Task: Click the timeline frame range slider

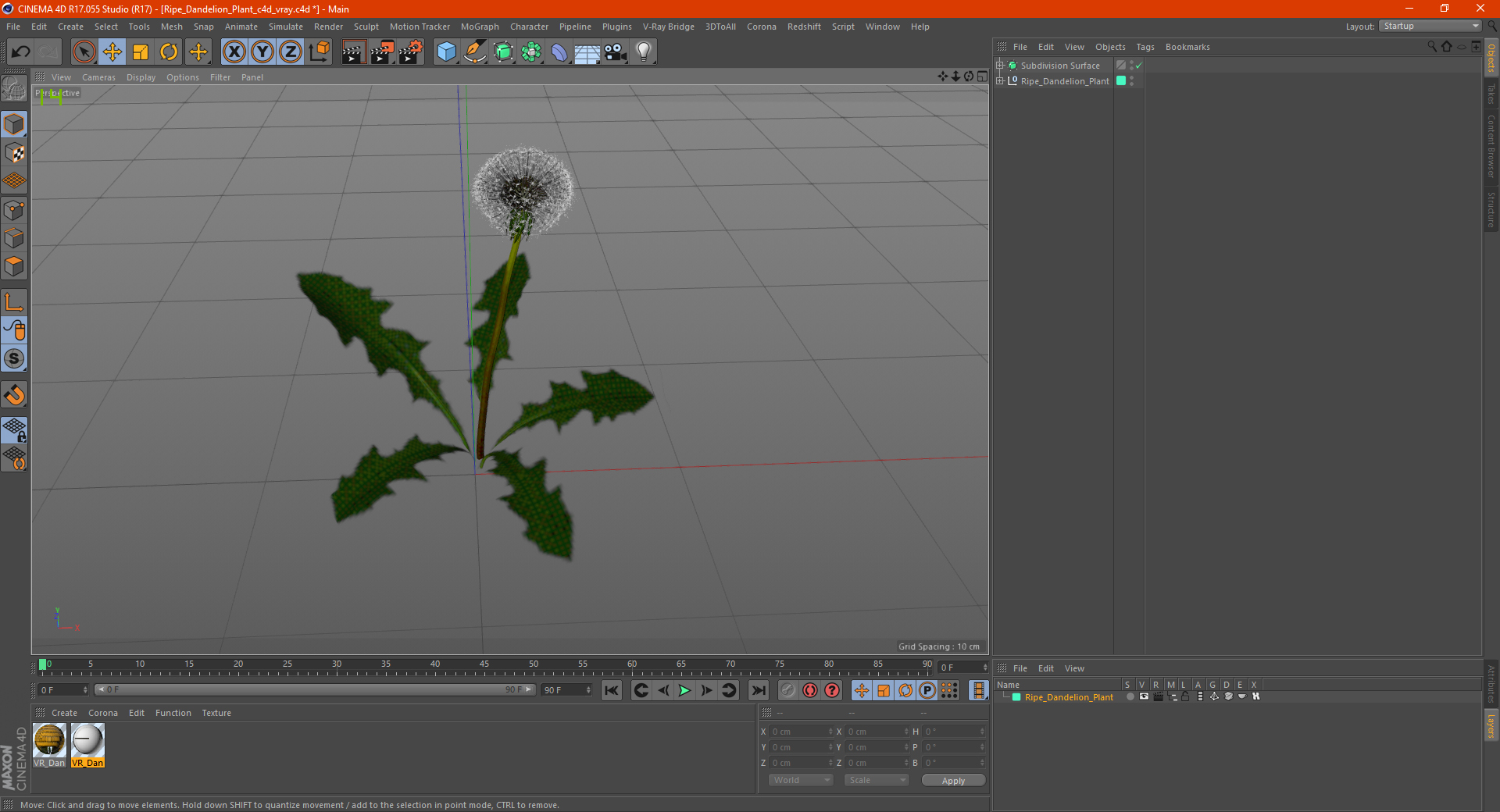Action: coord(315,689)
